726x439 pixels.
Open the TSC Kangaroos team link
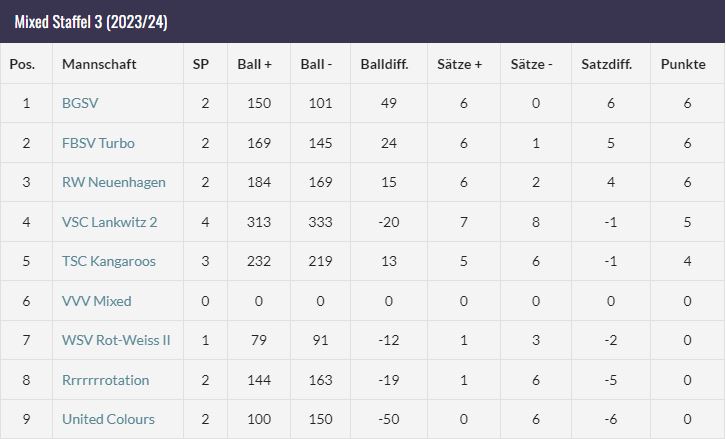[109, 261]
